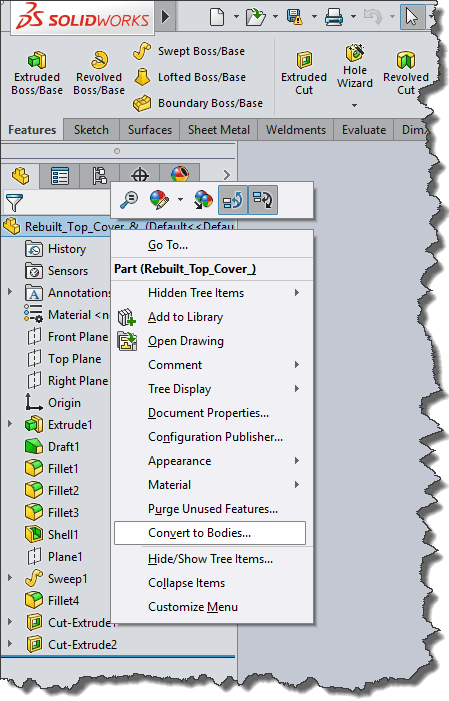Choose Configuration Publisher...
Image resolution: width=449 pixels, height=701 pixels.
click(212, 437)
